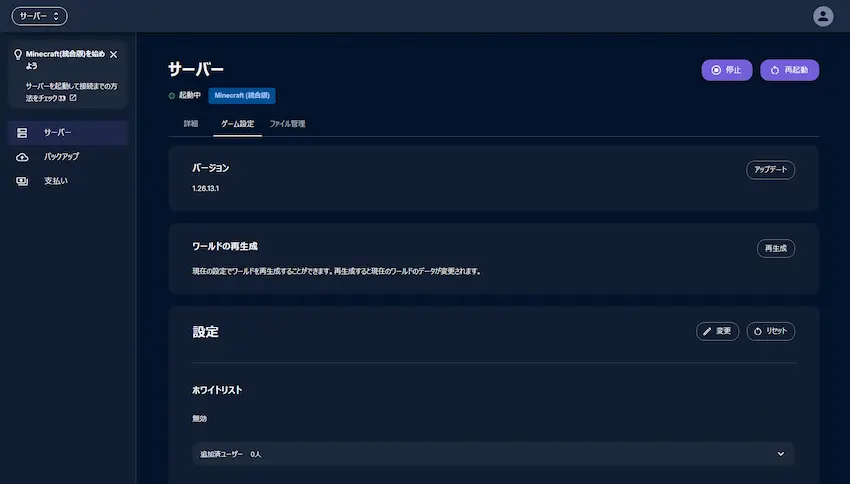
Task: Switch to the ファイル管理 tab
Action: [287, 124]
